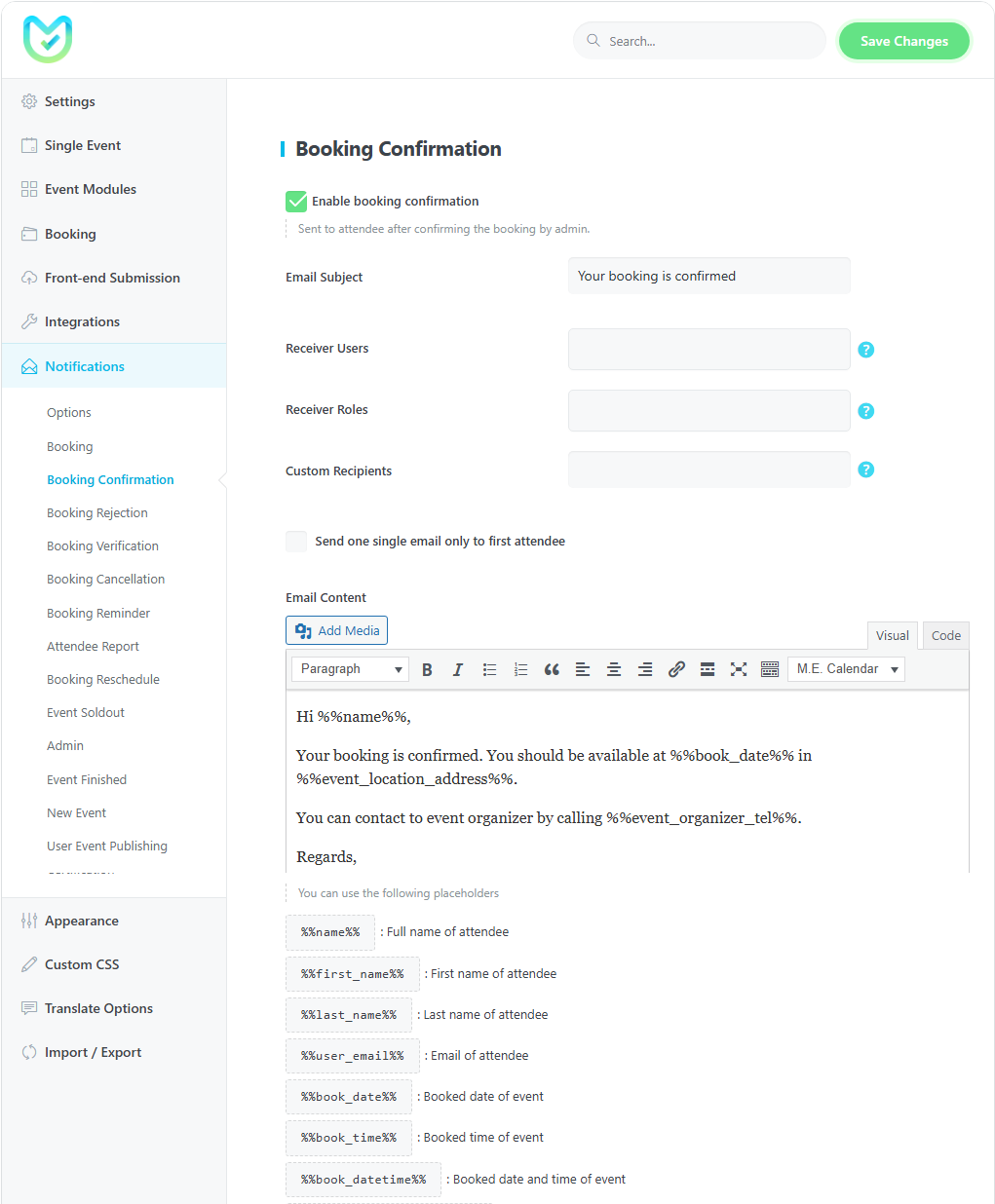Expand the M.E. Calendar dropdown
The height and width of the screenshot is (1204, 995).
(846, 669)
